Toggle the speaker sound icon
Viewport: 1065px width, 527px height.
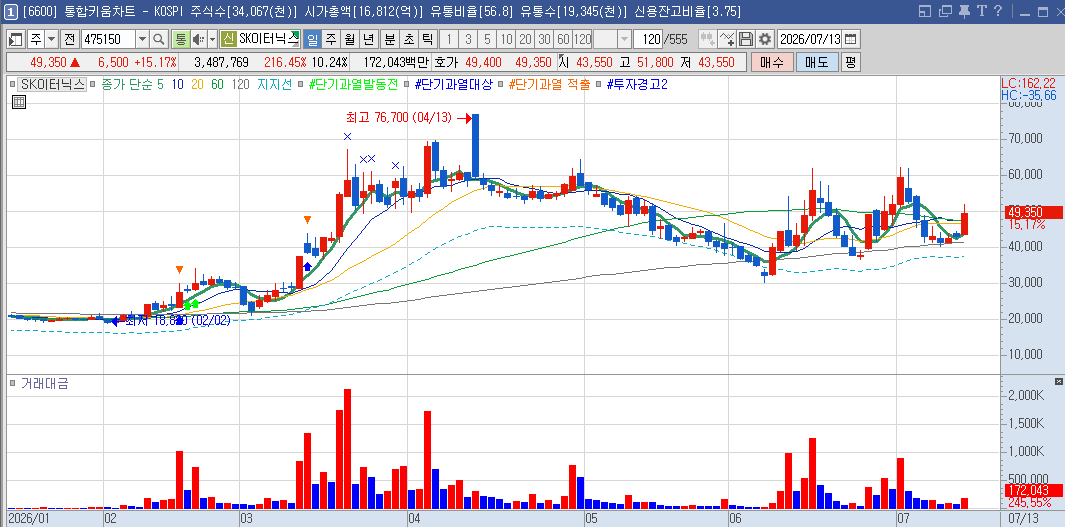[x=198, y=39]
